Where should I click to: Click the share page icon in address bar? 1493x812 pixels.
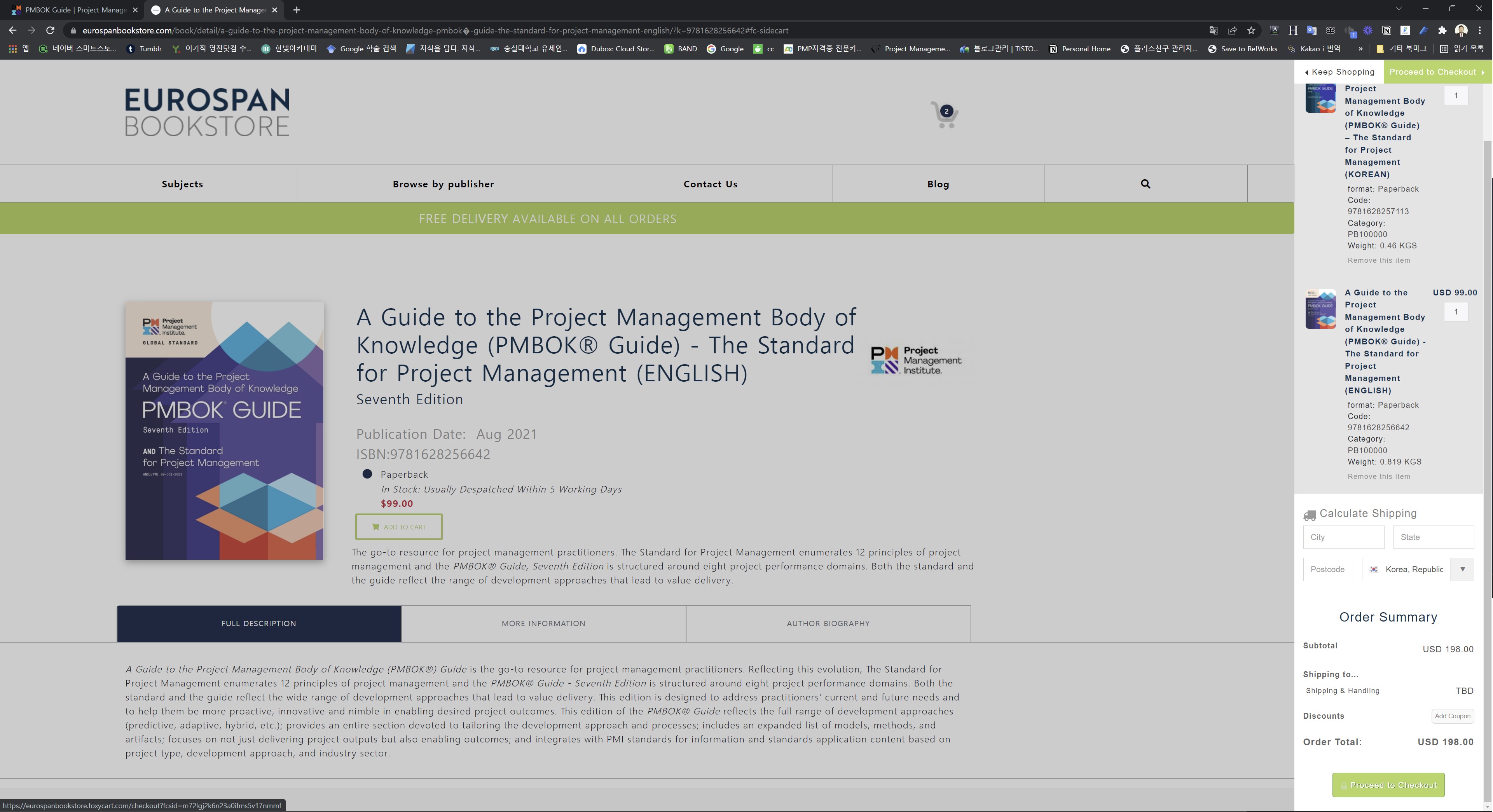(1232, 31)
